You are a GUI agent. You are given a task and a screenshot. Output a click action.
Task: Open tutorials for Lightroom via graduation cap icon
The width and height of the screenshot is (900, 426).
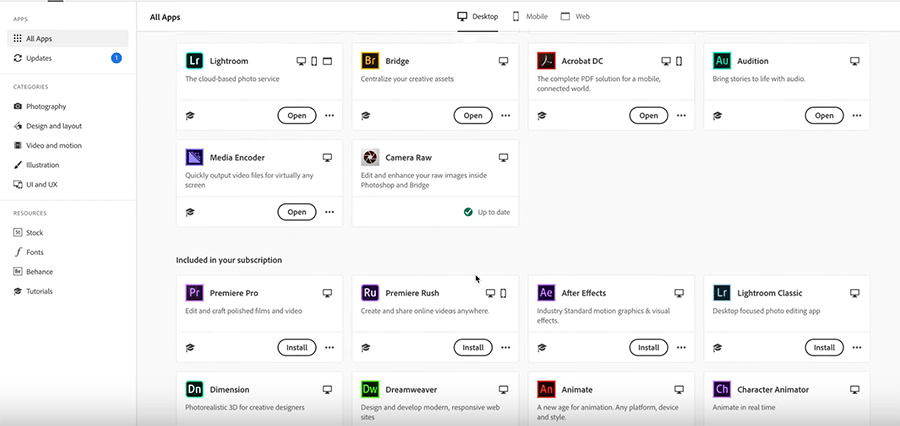click(x=190, y=115)
